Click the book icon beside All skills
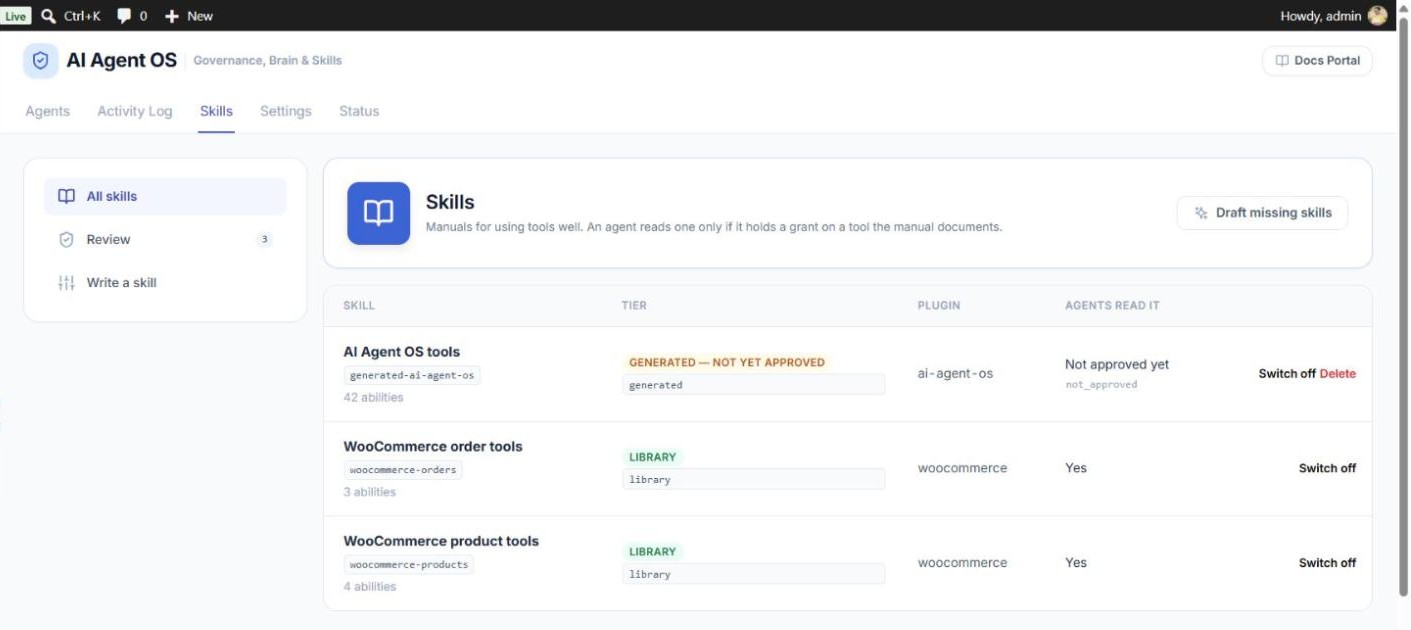This screenshot has width=1411, height=630. (67, 196)
